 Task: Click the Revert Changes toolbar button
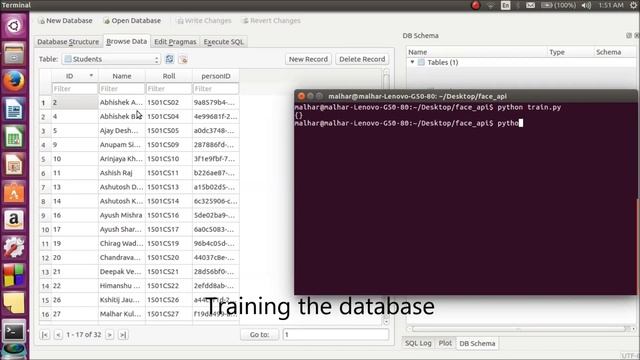click(271, 20)
